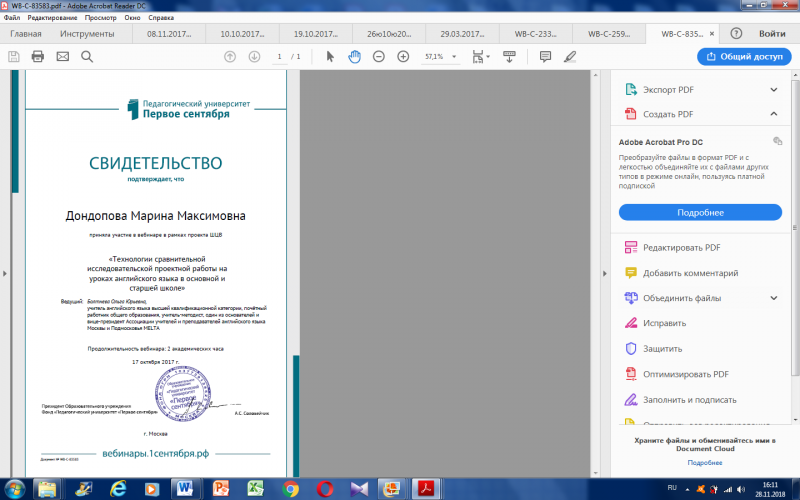Click the blue Подробнее button
800x500 pixels.
[x=700, y=212]
